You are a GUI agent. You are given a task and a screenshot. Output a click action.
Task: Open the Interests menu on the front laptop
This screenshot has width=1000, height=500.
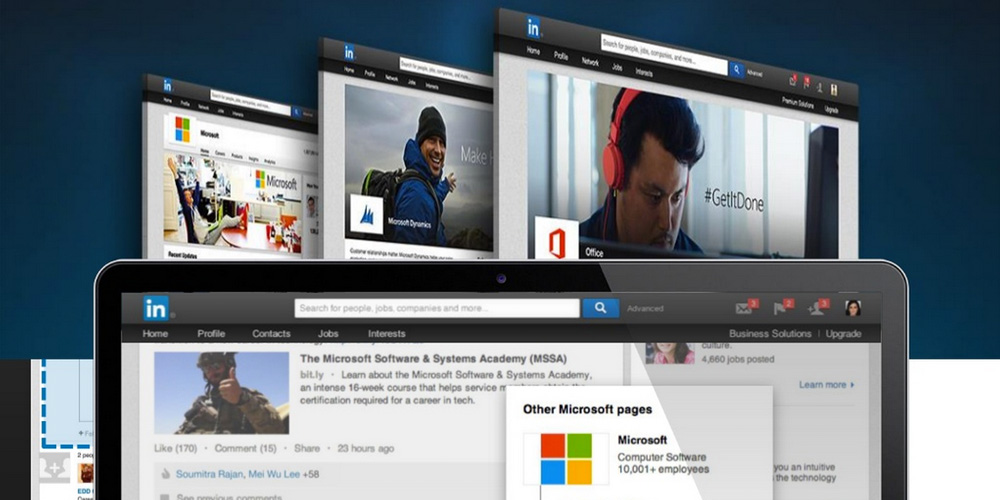tap(386, 334)
